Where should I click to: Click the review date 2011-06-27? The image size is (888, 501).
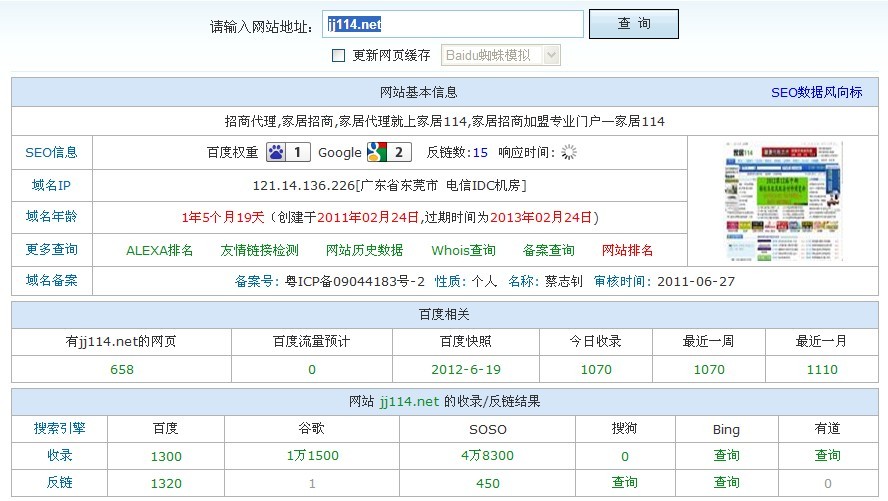696,281
